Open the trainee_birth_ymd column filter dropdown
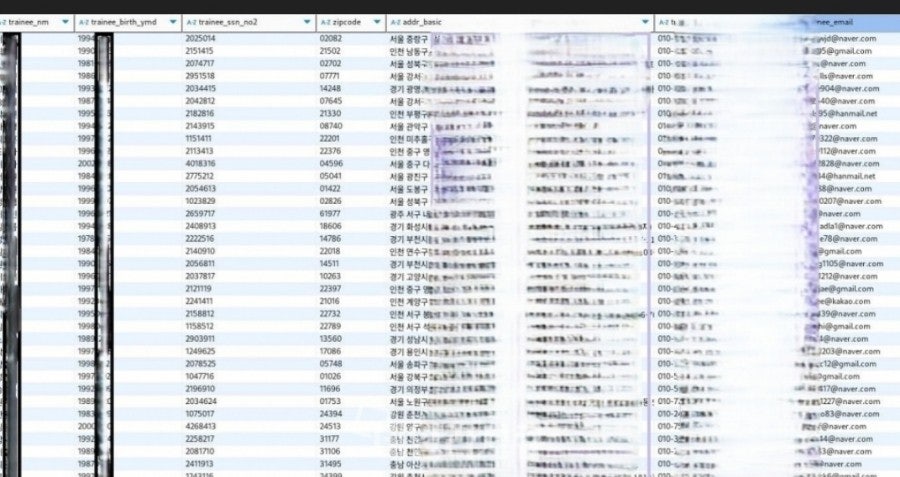 pyautogui.click(x=173, y=22)
